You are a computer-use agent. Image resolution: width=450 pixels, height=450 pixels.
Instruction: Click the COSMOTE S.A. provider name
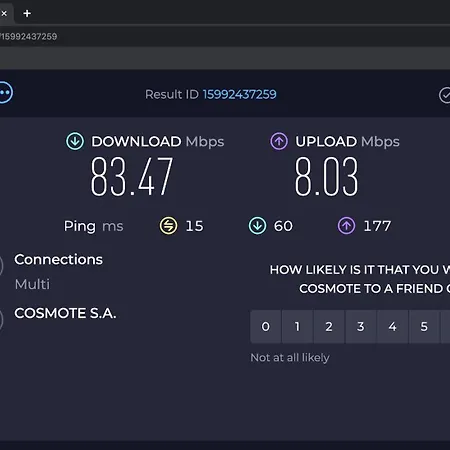[x=65, y=313]
